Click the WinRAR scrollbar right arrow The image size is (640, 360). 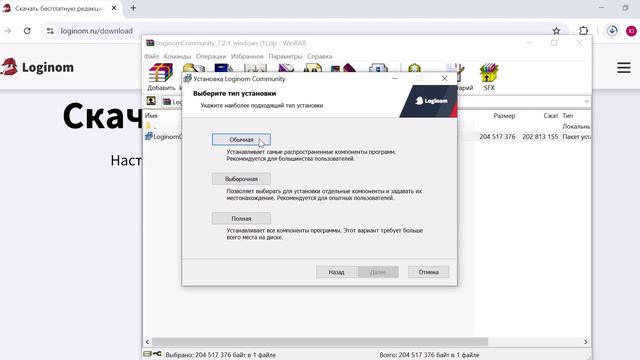point(586,342)
